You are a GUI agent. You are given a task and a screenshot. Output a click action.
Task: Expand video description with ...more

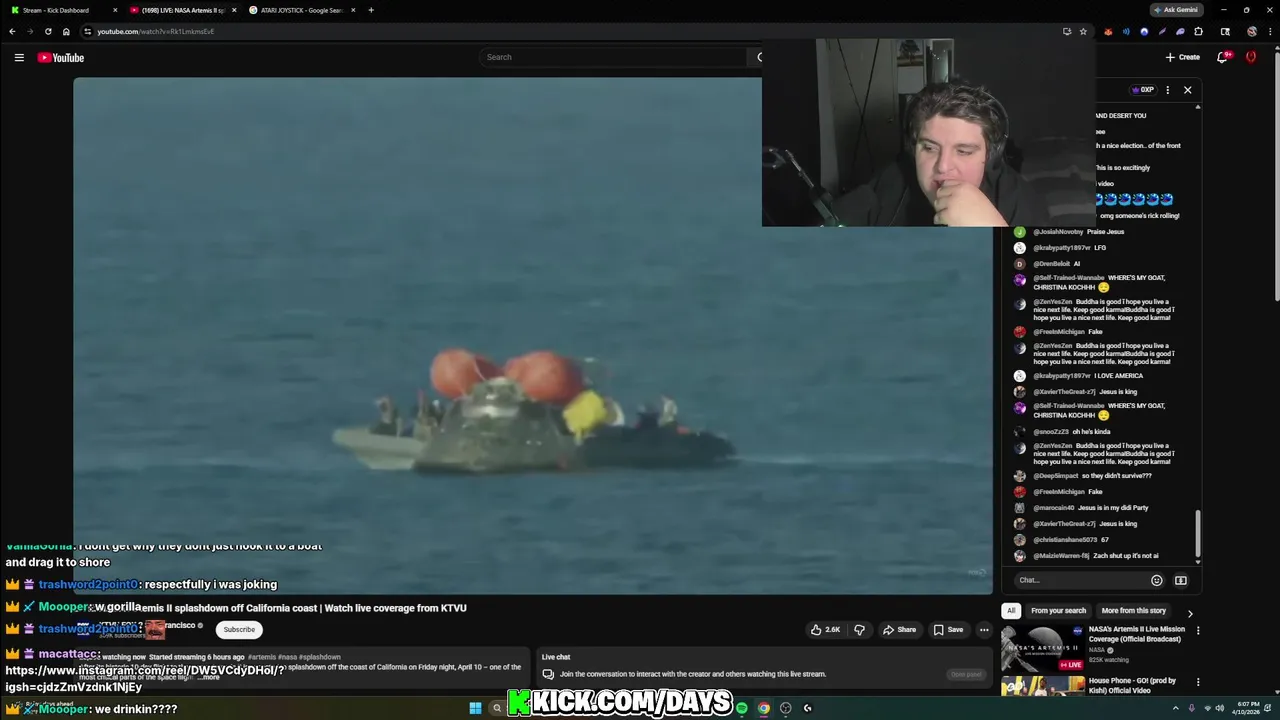pyautogui.click(x=209, y=677)
